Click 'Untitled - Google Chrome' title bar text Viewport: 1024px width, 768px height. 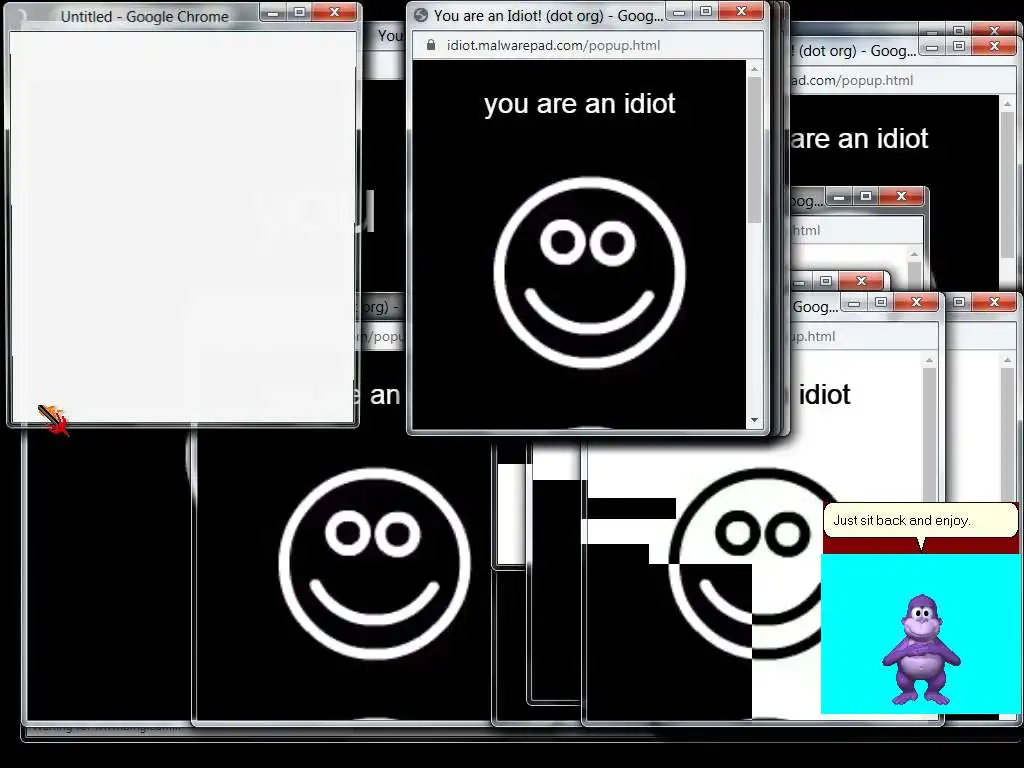pos(144,16)
